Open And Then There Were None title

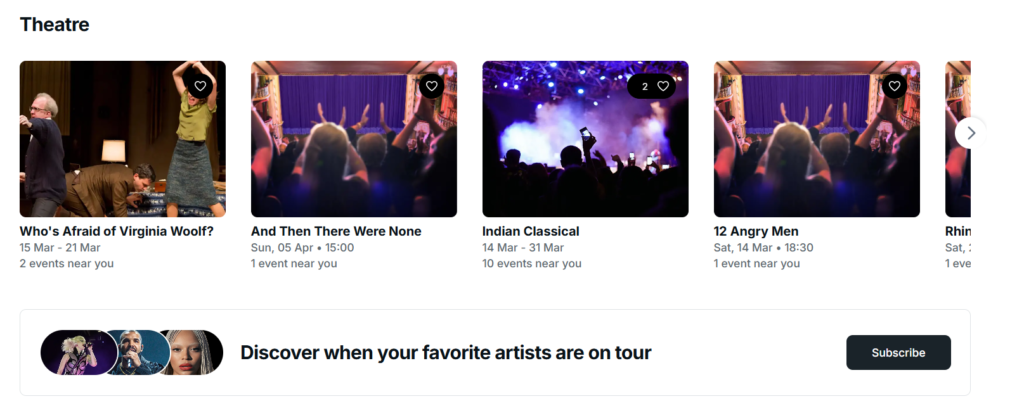pos(336,231)
